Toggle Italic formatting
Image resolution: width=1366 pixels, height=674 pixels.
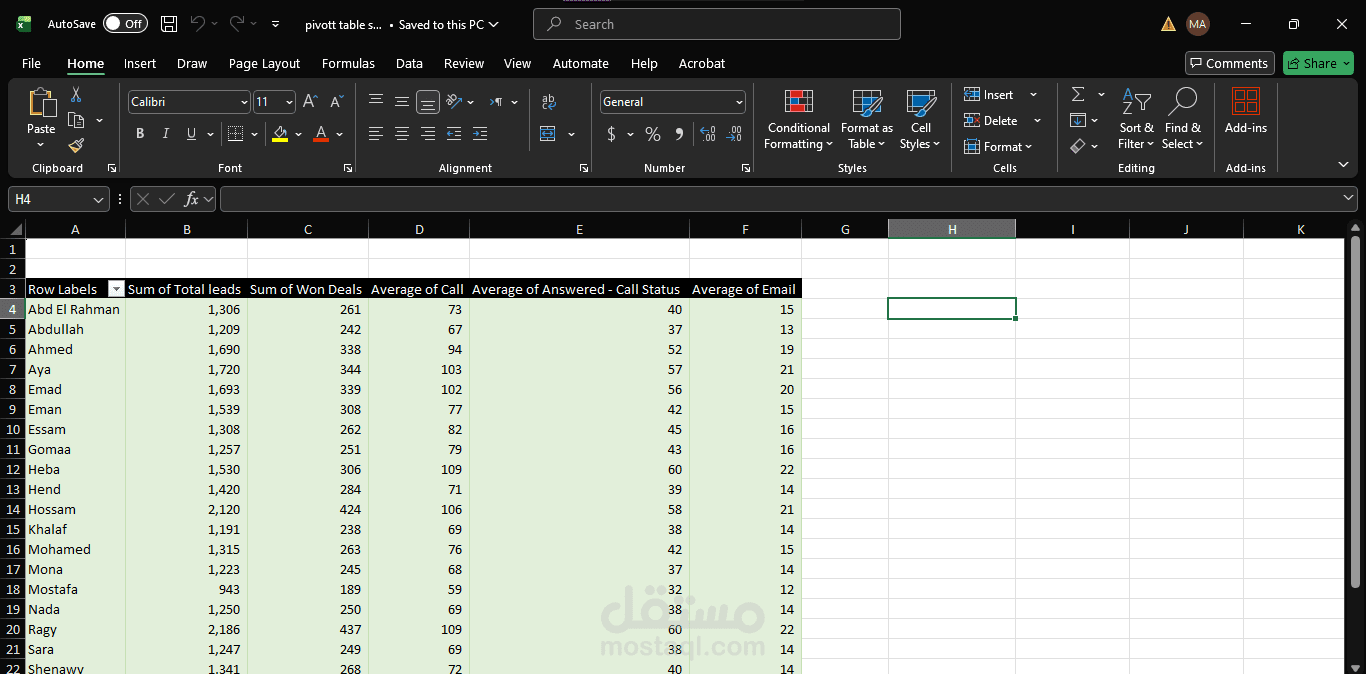tap(166, 134)
